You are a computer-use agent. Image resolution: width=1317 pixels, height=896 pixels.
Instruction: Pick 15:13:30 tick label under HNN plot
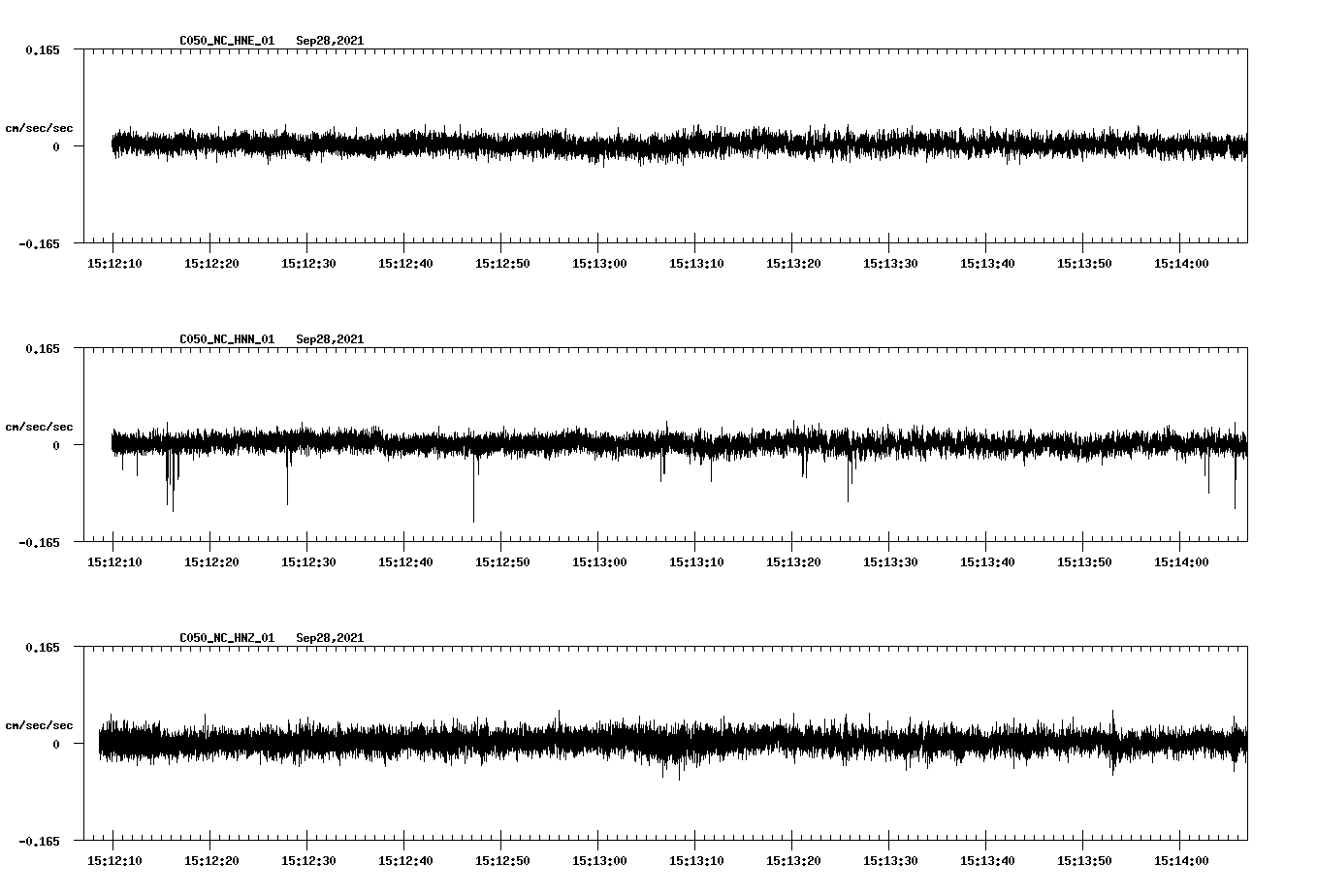click(890, 561)
